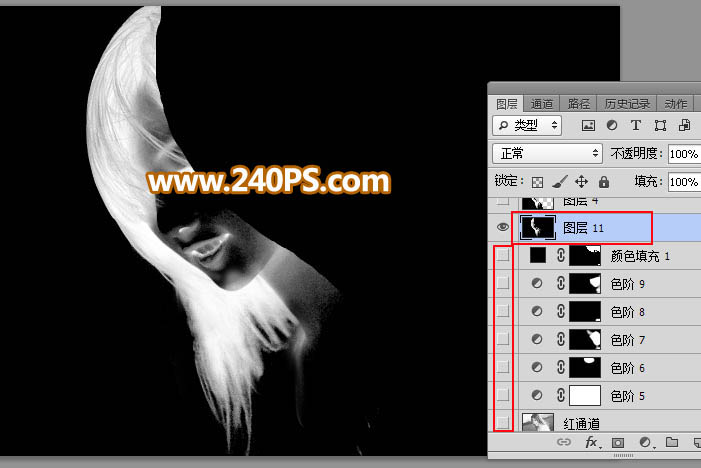Click 色阶 6 adjustment icon
This screenshot has height=468, width=701.
pos(537,367)
